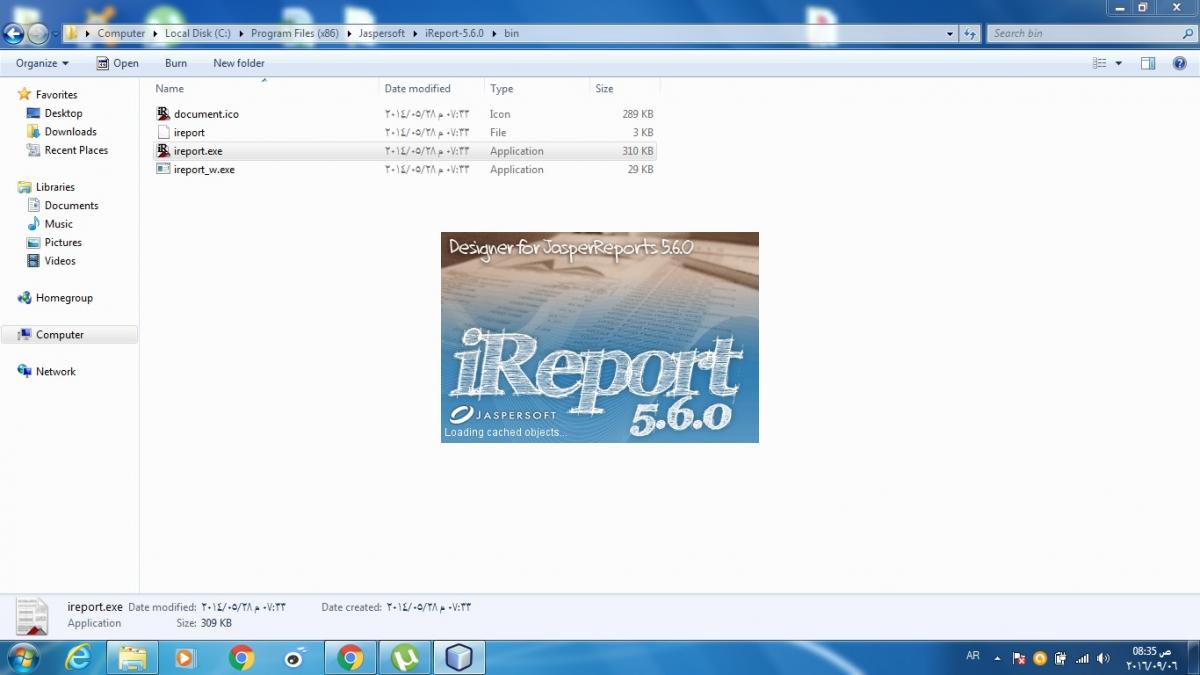Screen dimensions: 1200x675
Task: Select the document.ico file
Action: (163, 113)
